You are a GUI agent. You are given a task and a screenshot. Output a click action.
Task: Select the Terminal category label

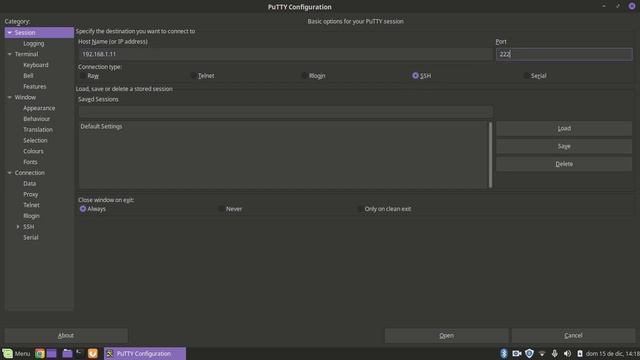[x=26, y=54]
